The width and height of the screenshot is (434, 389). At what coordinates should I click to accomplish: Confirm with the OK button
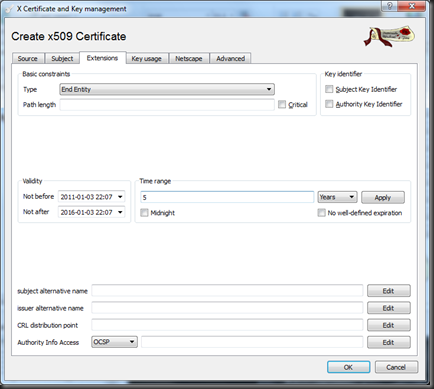point(348,367)
